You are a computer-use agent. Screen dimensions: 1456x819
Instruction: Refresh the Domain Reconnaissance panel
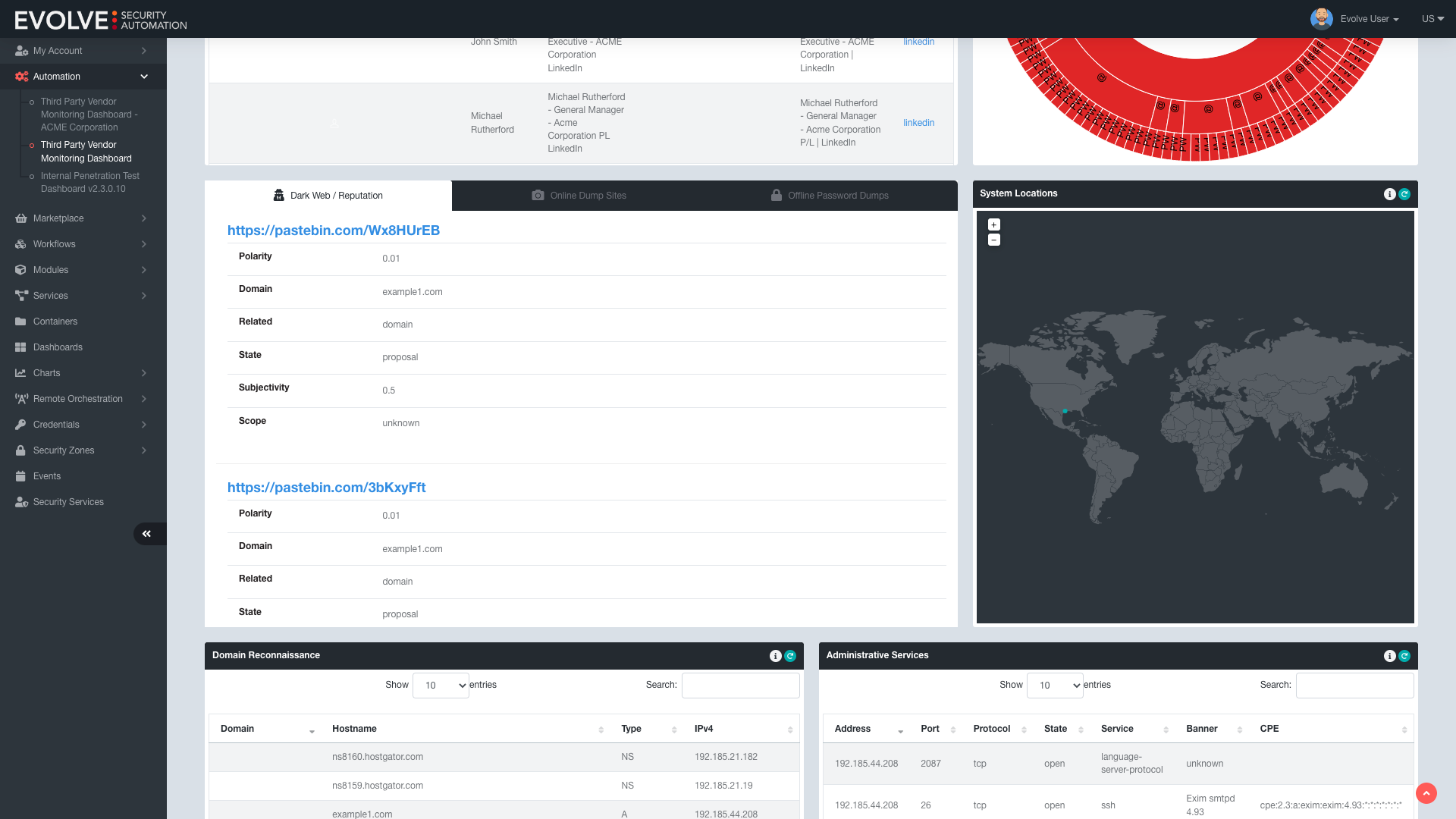790,656
